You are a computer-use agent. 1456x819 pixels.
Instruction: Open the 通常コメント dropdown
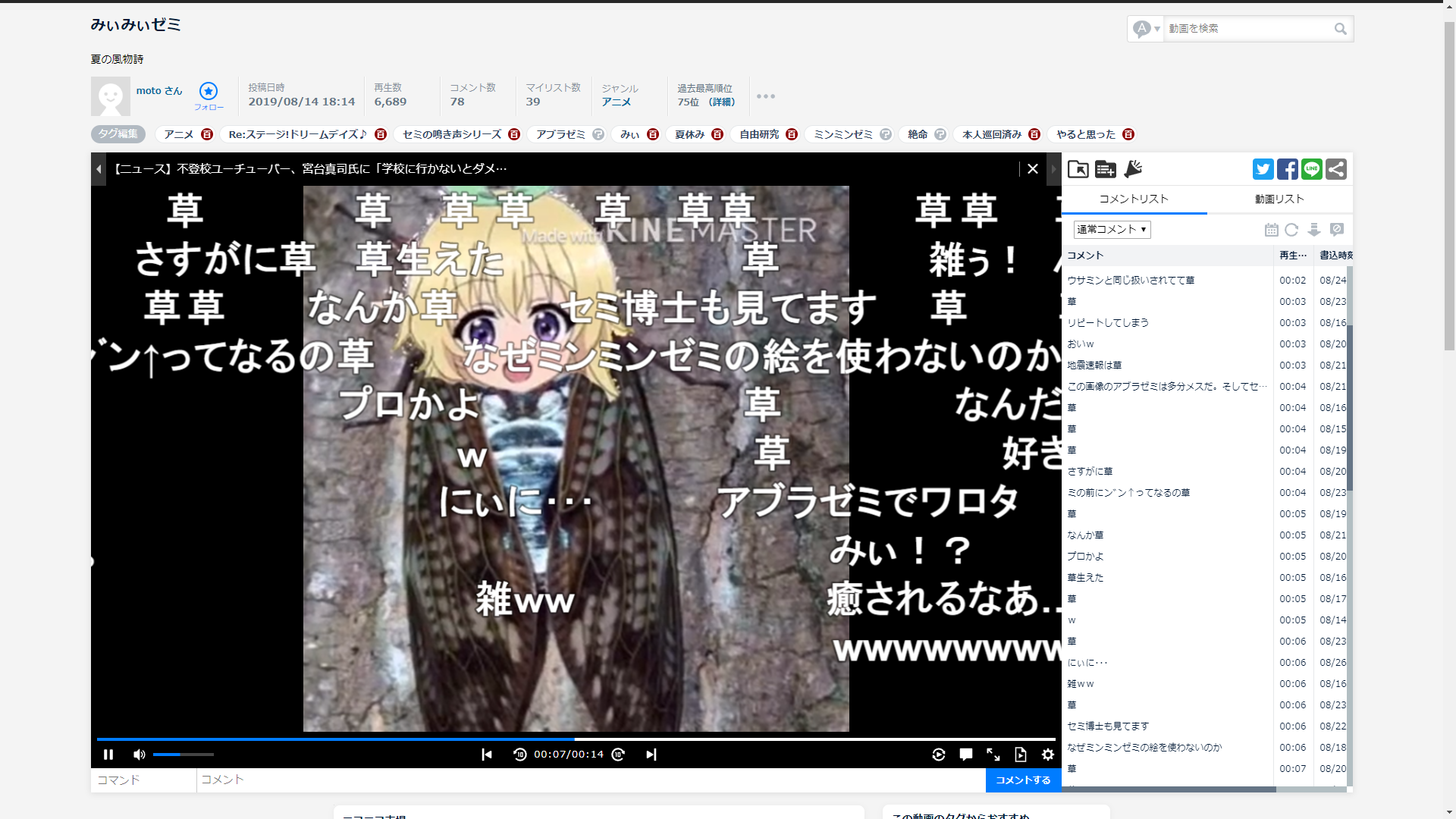(x=1112, y=229)
